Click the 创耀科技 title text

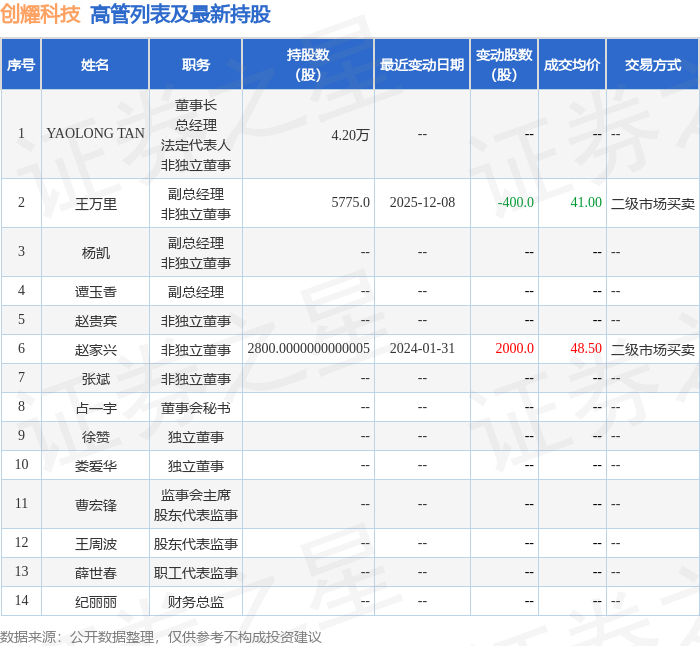tap(40, 14)
